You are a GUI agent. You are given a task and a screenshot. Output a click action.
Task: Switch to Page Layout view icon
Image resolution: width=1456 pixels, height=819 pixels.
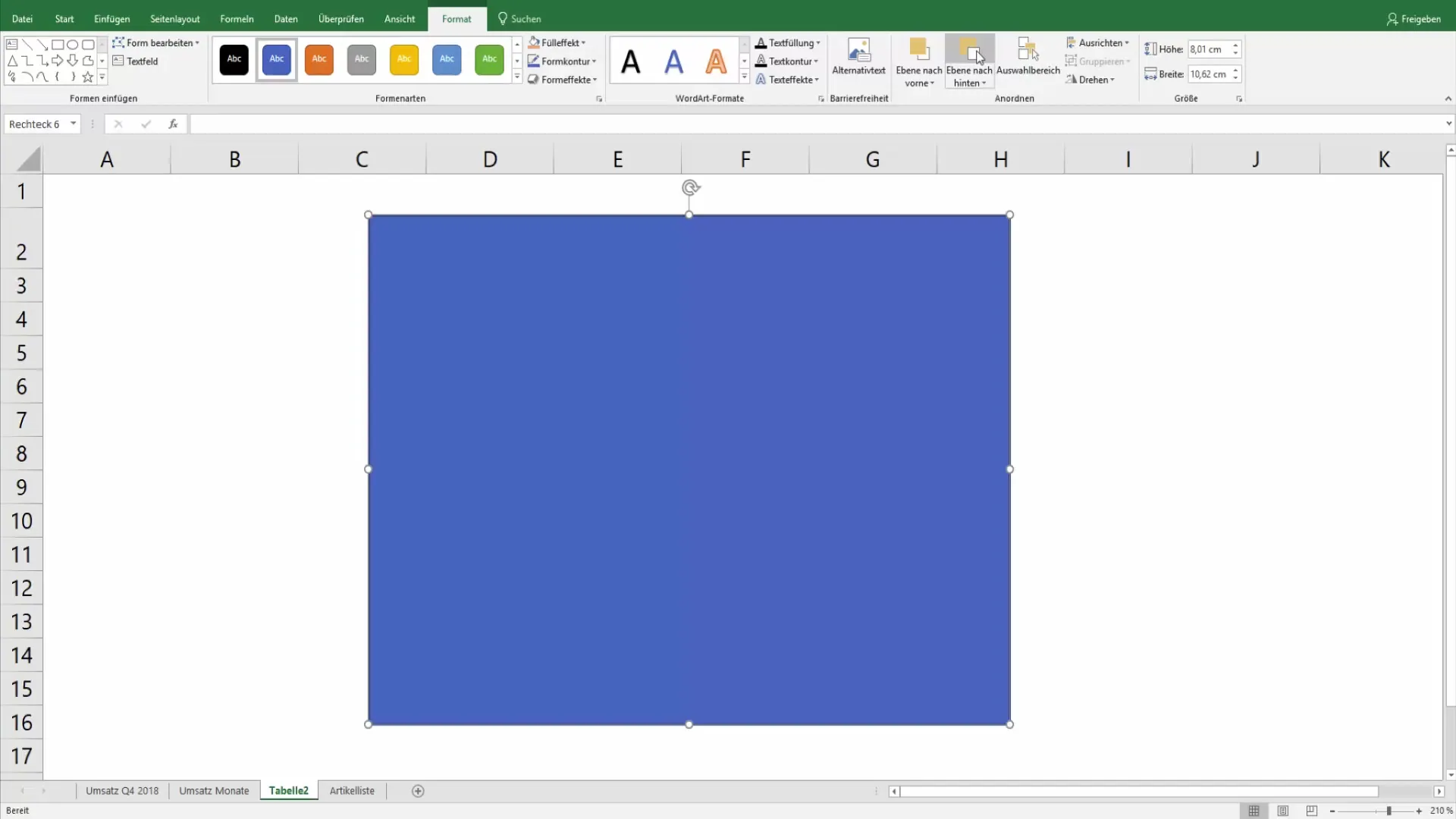pos(1283,811)
